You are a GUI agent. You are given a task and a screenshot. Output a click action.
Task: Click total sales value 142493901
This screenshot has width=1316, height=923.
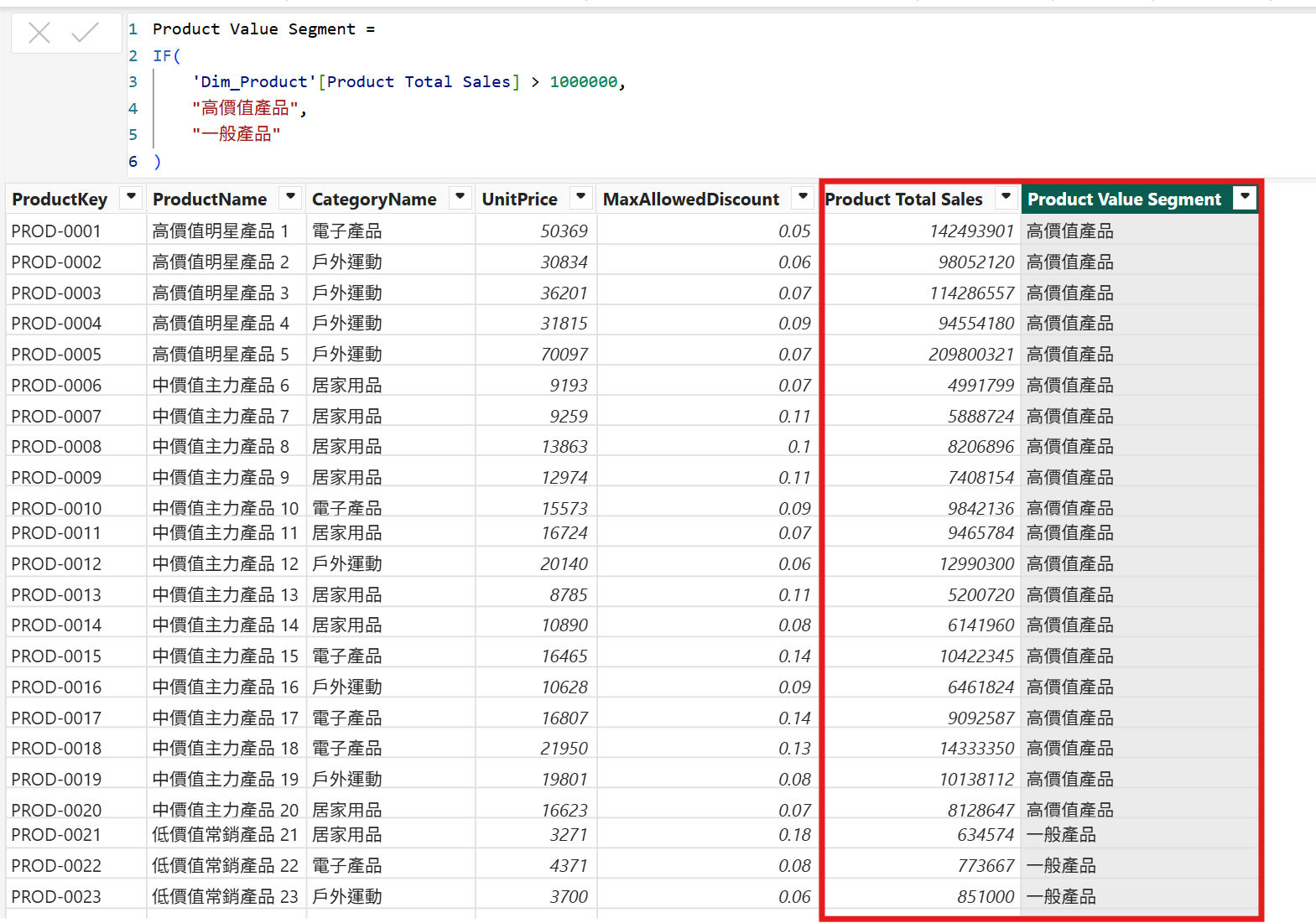coord(972,231)
